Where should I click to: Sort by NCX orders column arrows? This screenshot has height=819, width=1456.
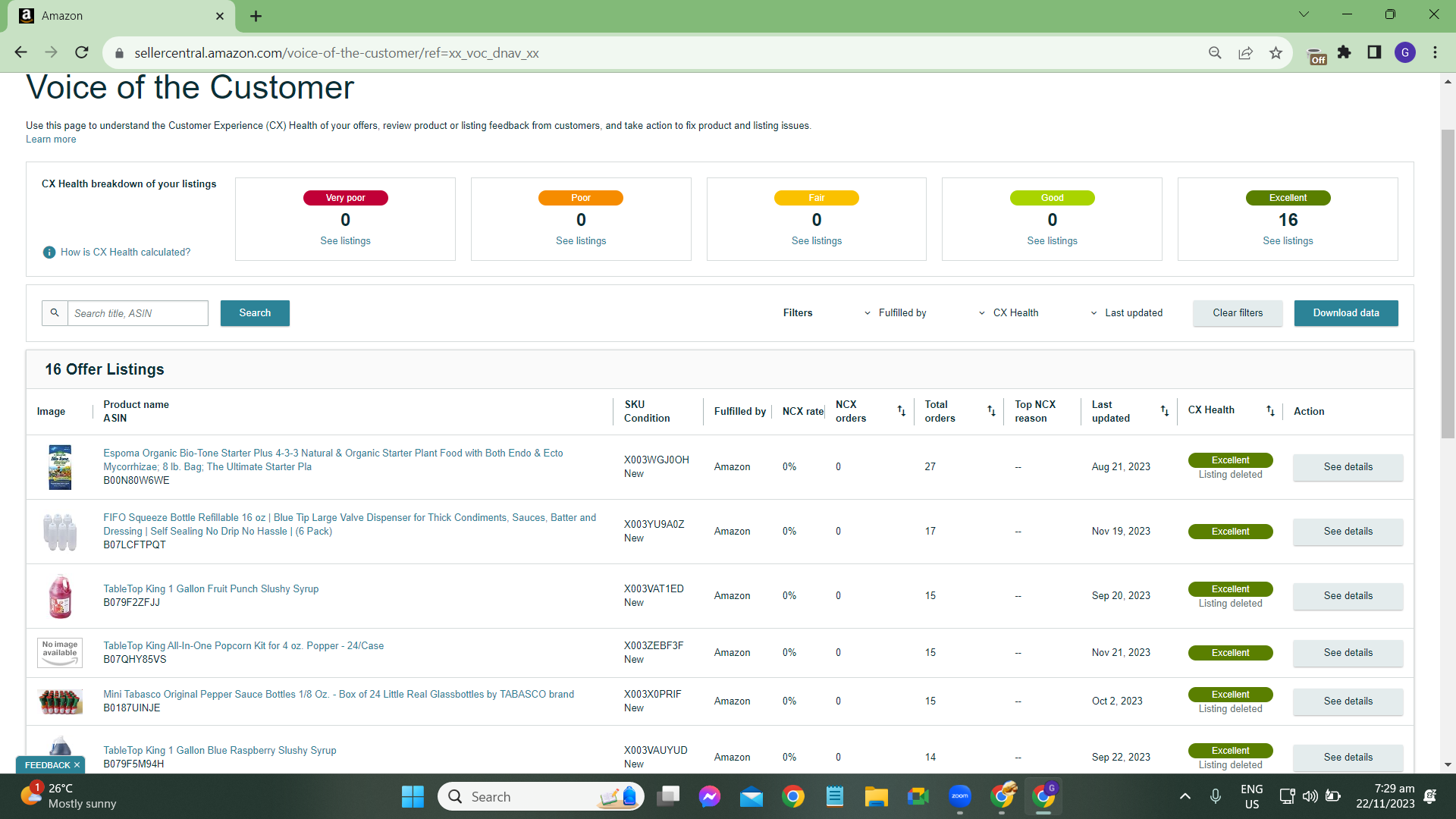click(902, 411)
